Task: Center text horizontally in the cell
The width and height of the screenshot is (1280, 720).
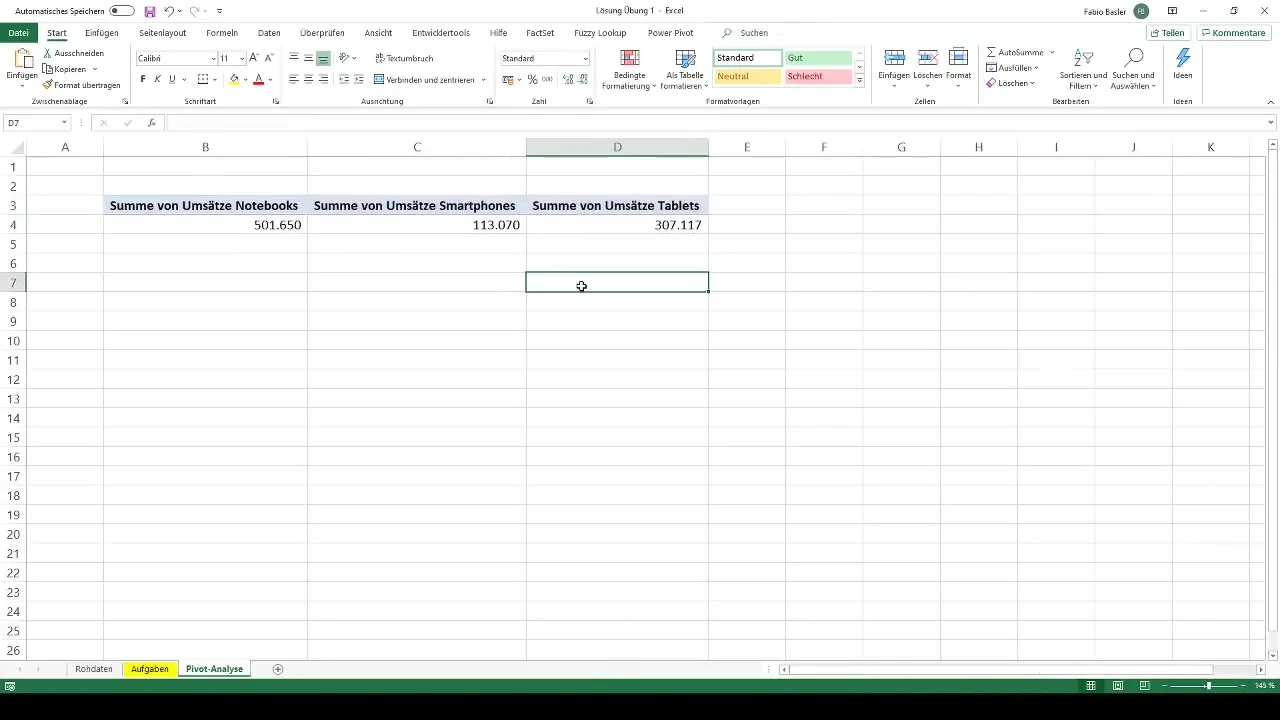Action: 308,79
